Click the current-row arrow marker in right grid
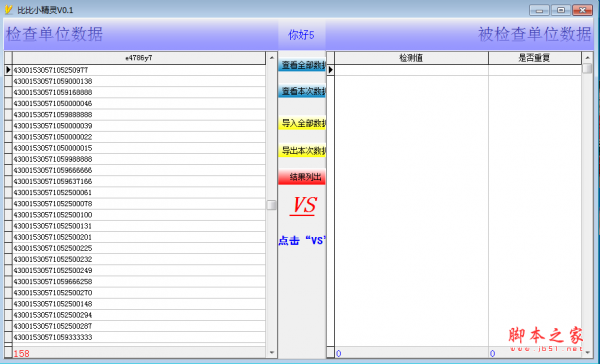Screen dimensions: 600x364 331,70
